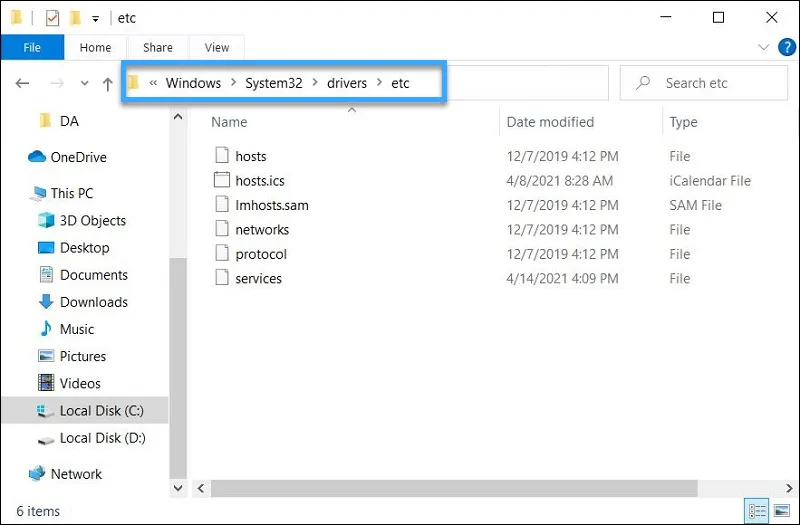Open the dropdown arrow after System32 breadcrumb
Screen dimensions: 800x525
pos(315,83)
